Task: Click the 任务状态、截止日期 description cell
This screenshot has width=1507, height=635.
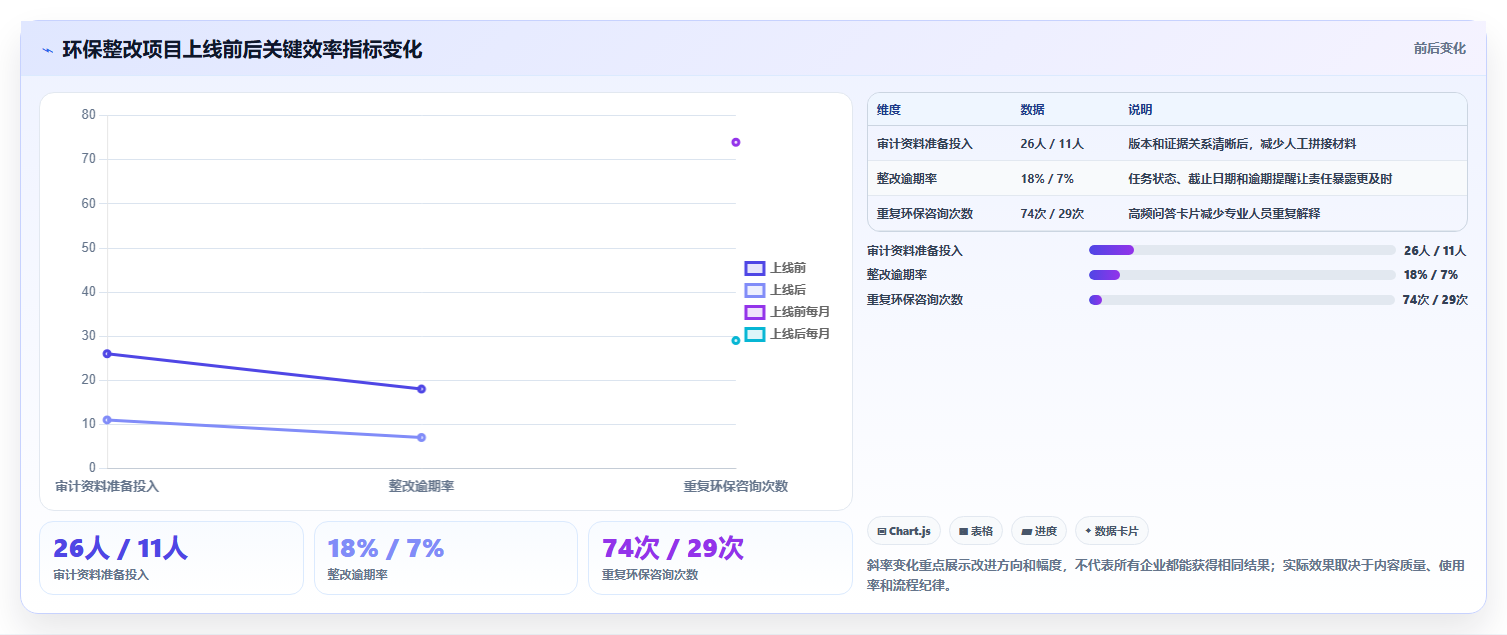Action: click(x=1260, y=178)
